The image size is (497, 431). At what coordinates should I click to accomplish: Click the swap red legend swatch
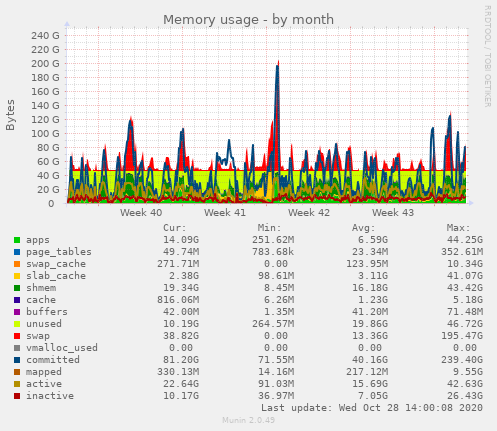17,336
